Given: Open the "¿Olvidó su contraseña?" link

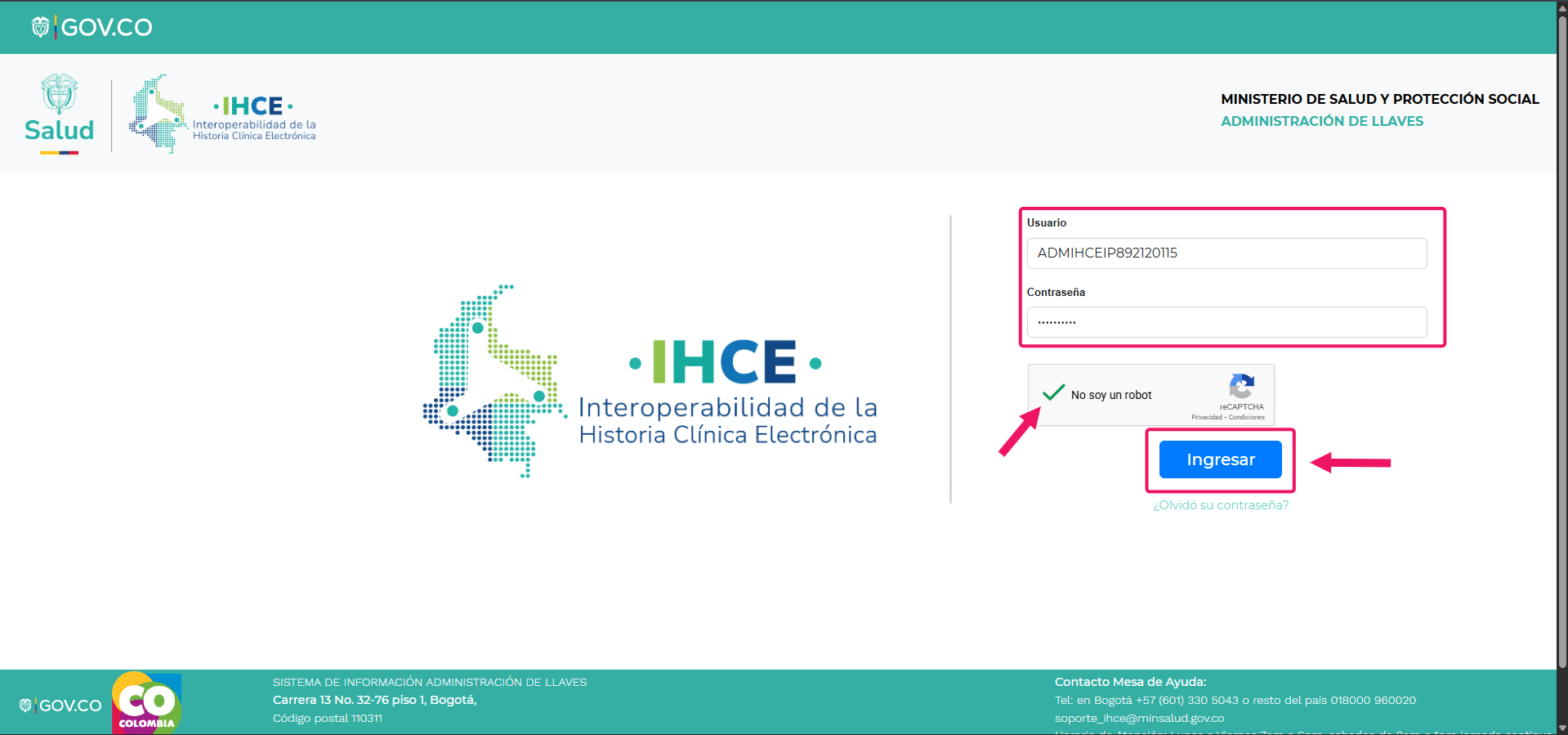Looking at the screenshot, I should pyautogui.click(x=1221, y=505).
